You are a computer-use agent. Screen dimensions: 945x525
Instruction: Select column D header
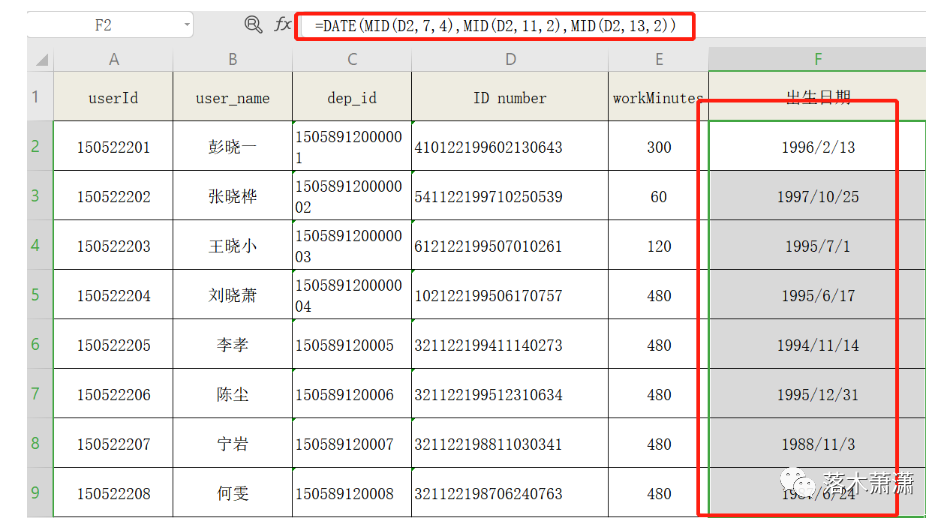pyautogui.click(x=510, y=60)
